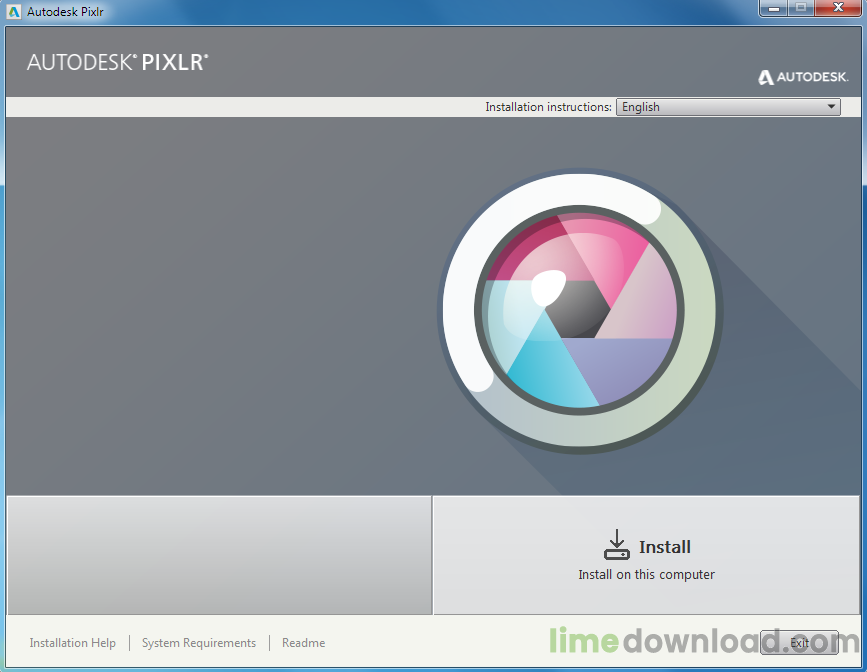This screenshot has width=867, height=672.
Task: Close the Autodesk Pixlr installer window
Action: 838,8
